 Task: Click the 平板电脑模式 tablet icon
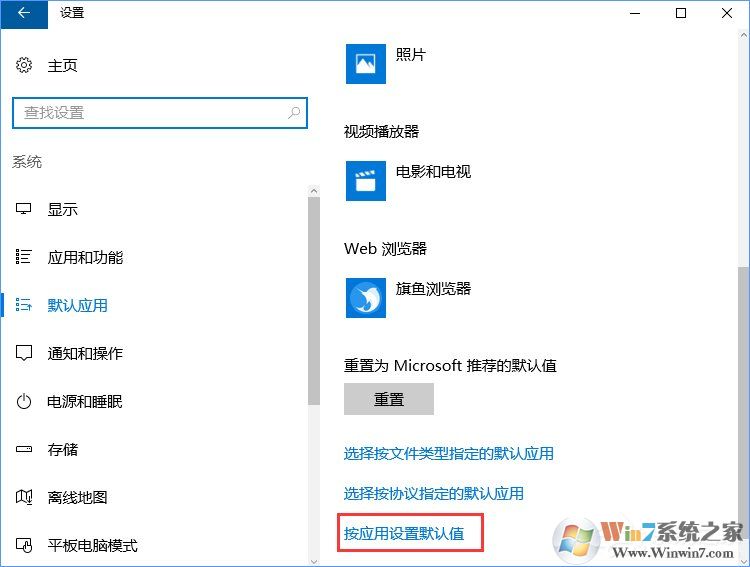(24, 545)
